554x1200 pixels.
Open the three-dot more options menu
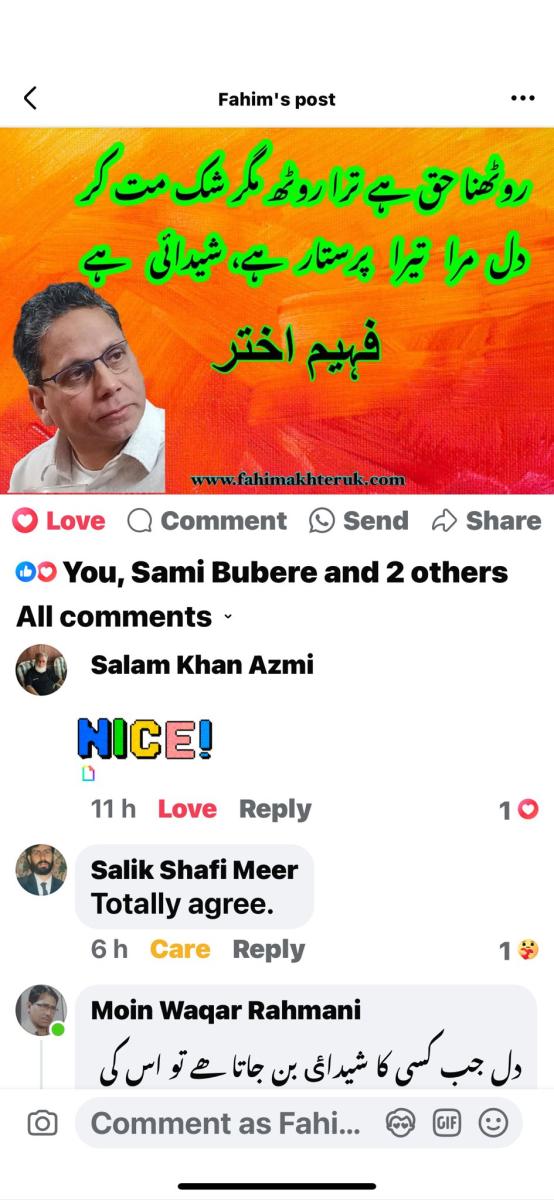[x=523, y=98]
